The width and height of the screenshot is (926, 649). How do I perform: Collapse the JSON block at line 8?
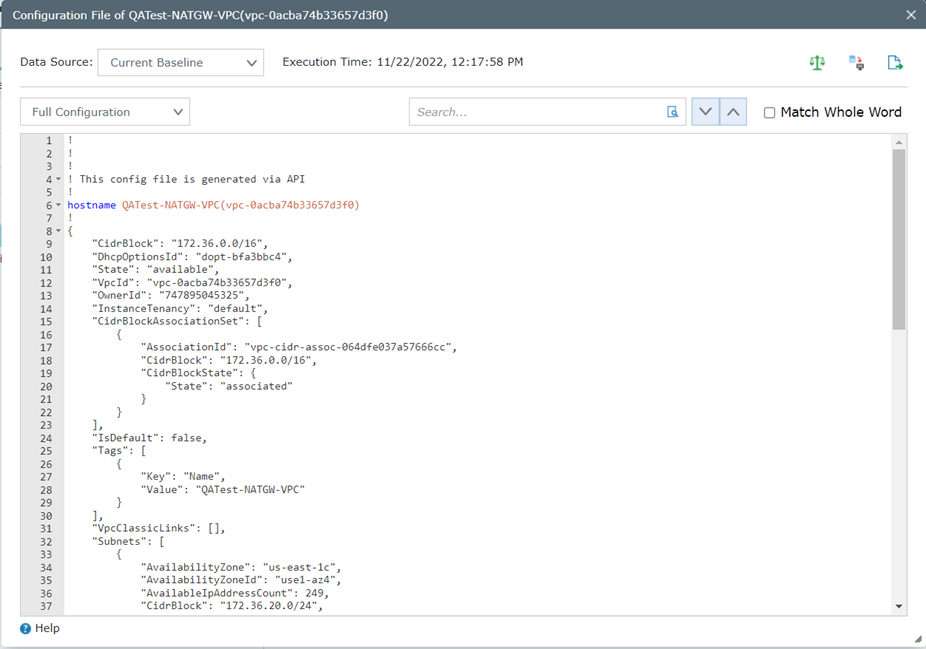[x=58, y=232]
